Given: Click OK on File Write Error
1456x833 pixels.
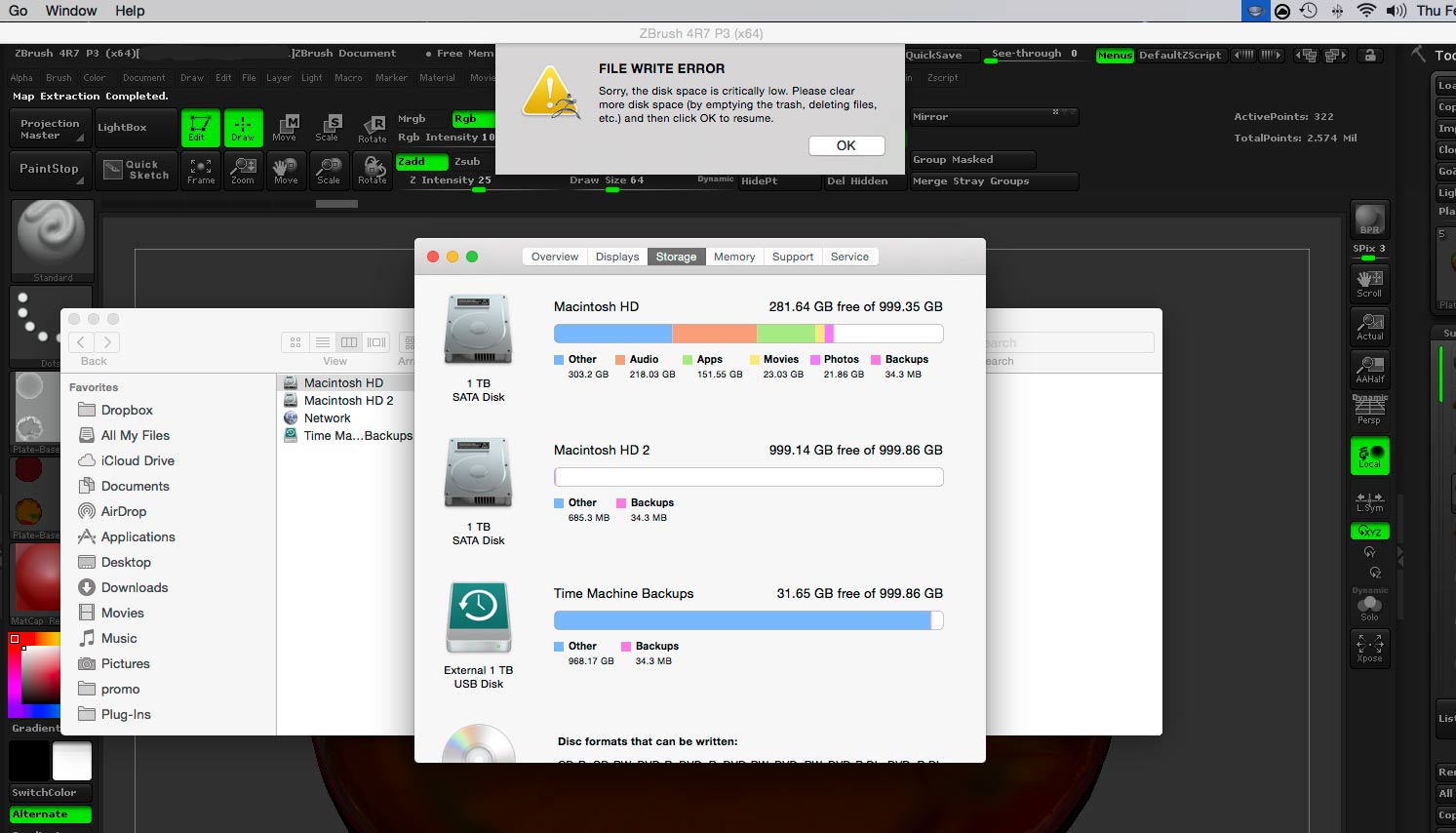Looking at the screenshot, I should point(846,145).
